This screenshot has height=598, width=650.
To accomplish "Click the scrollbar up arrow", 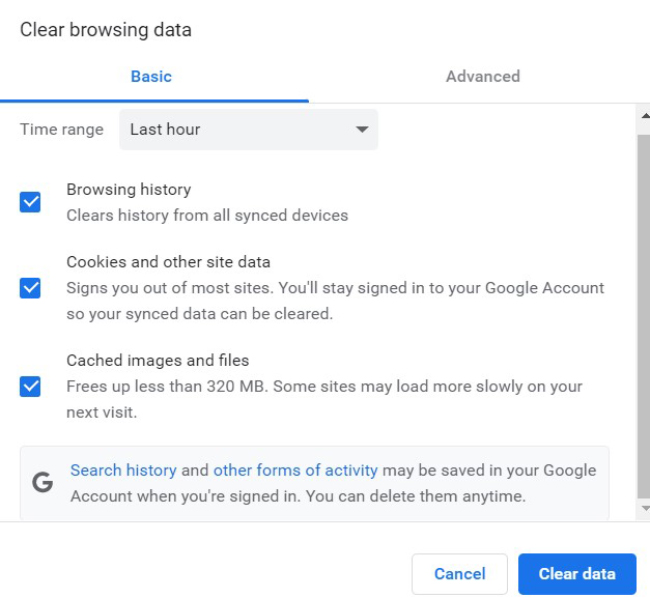I will point(645,116).
